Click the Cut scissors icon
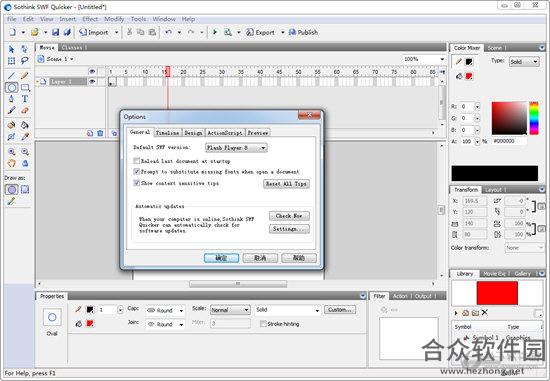The height and width of the screenshot is (381, 550). pos(129,32)
